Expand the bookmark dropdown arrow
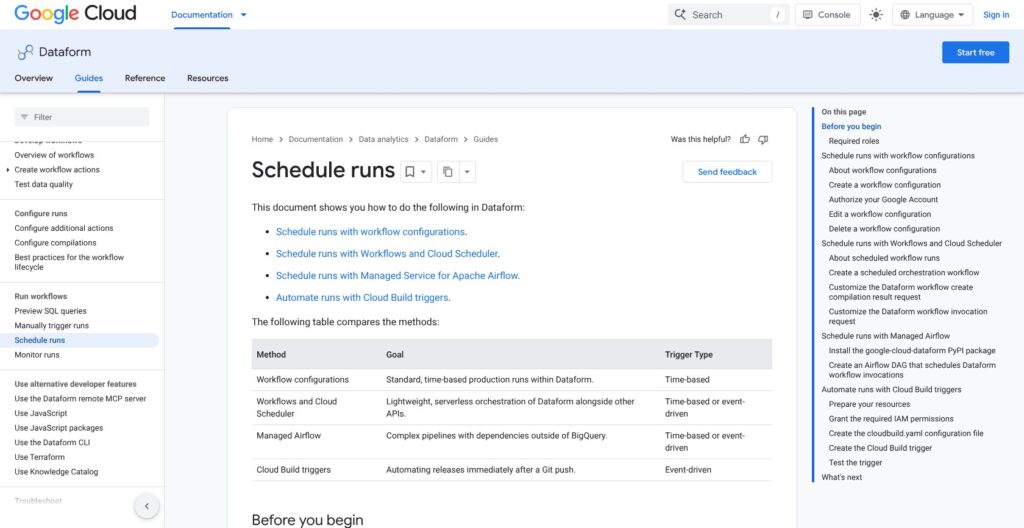 (x=423, y=172)
